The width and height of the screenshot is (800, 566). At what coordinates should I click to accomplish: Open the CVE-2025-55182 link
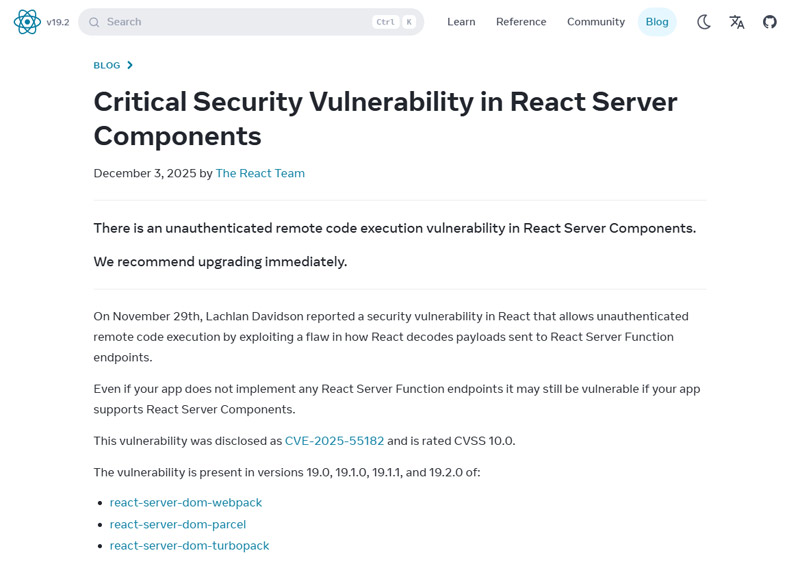click(334, 441)
